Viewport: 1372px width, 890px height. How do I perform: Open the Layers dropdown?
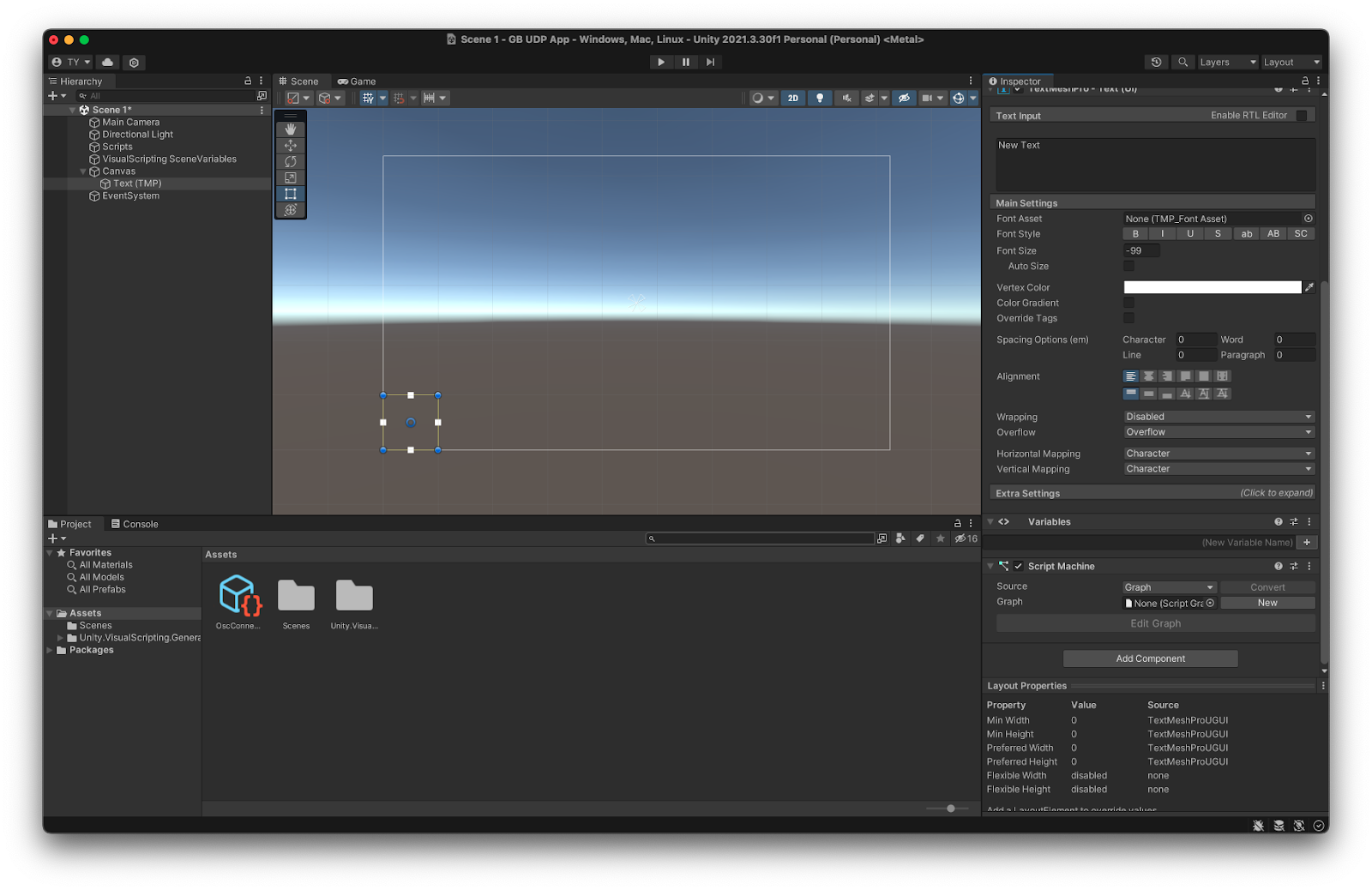pyautogui.click(x=1228, y=62)
